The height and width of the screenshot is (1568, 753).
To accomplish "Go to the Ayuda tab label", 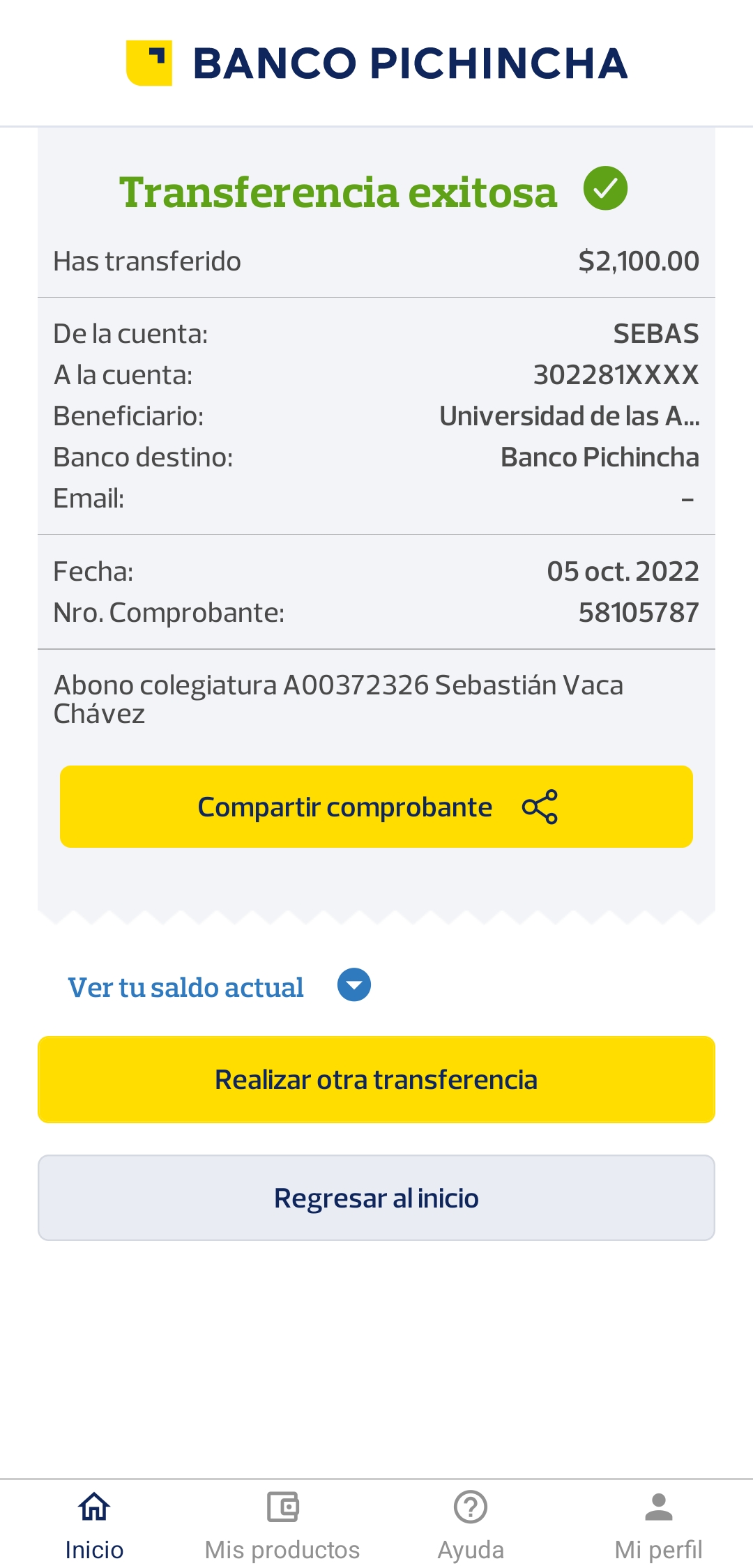I will (x=471, y=1550).
